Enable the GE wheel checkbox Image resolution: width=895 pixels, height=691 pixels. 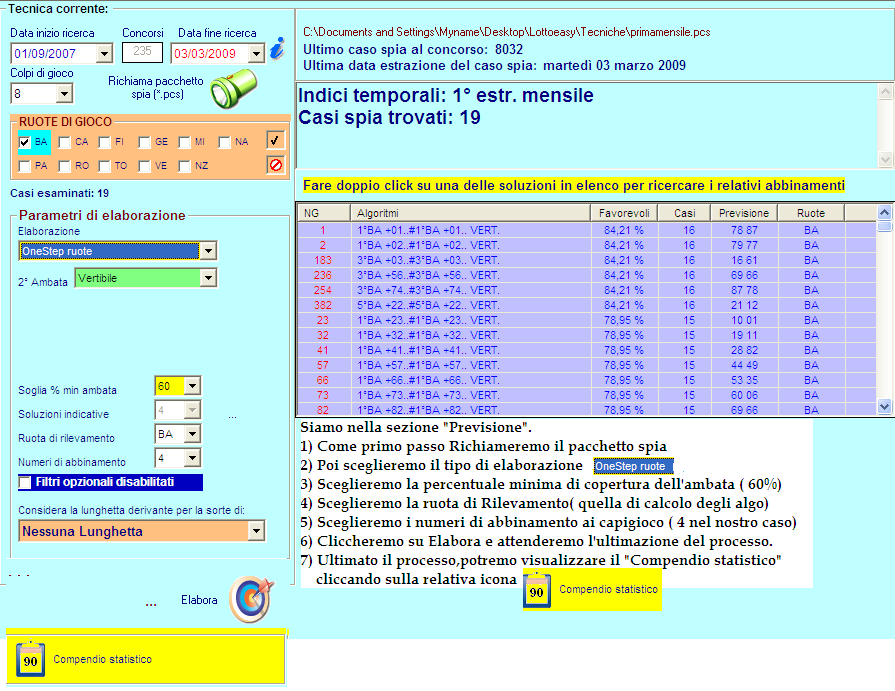[144, 142]
